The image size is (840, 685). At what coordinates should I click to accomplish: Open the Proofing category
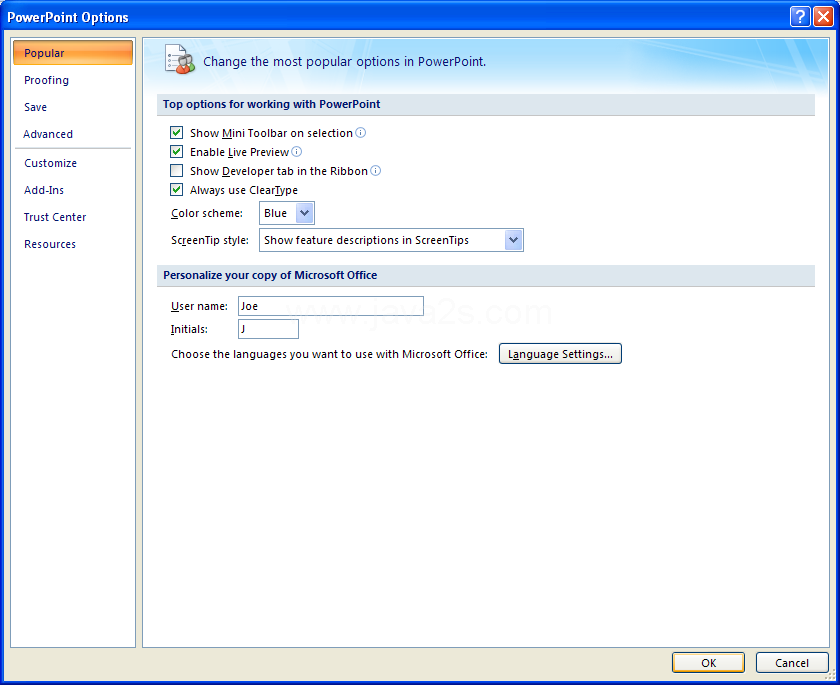tap(46, 80)
